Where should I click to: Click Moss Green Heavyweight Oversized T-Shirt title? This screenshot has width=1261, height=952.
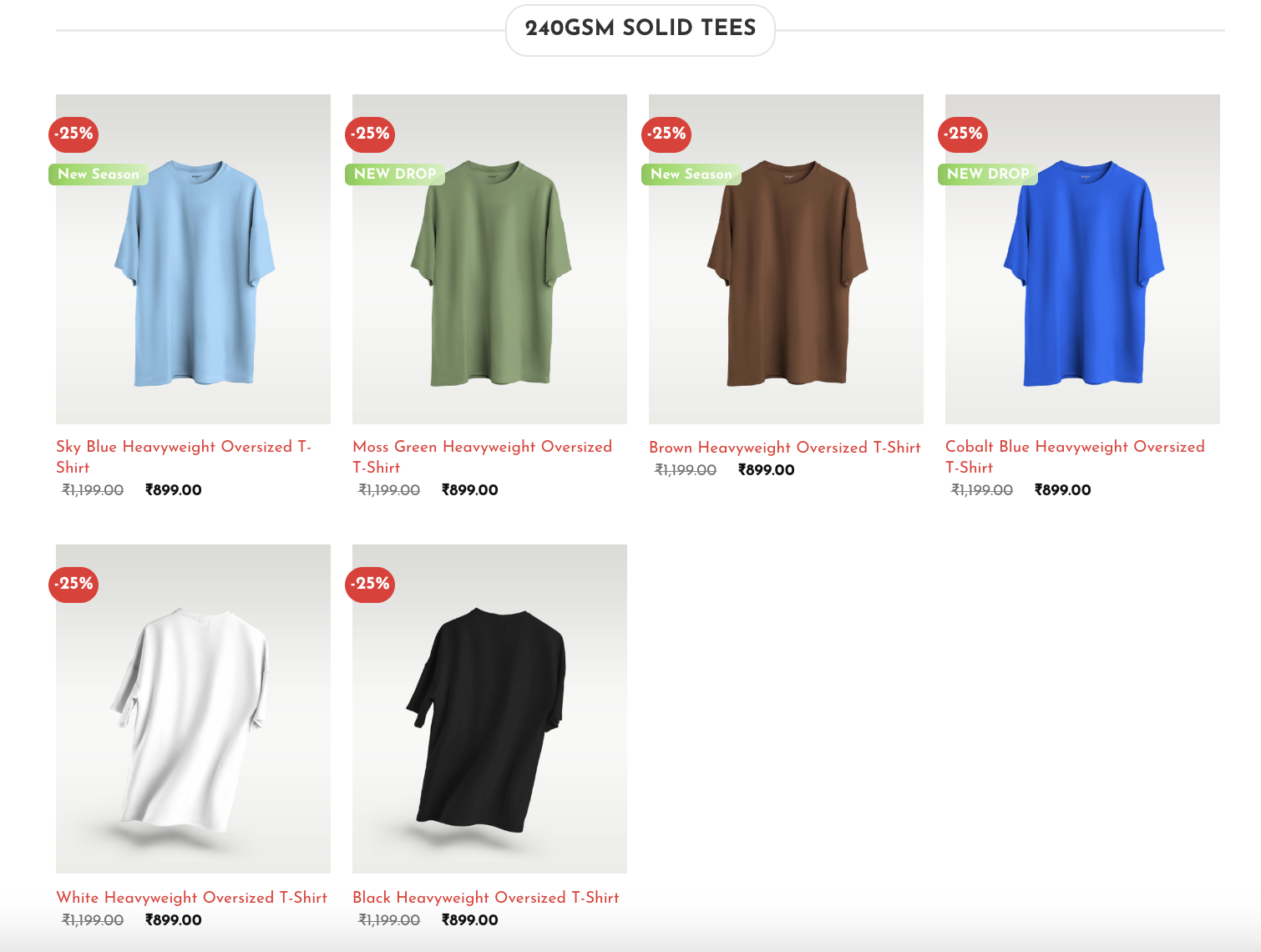point(483,457)
